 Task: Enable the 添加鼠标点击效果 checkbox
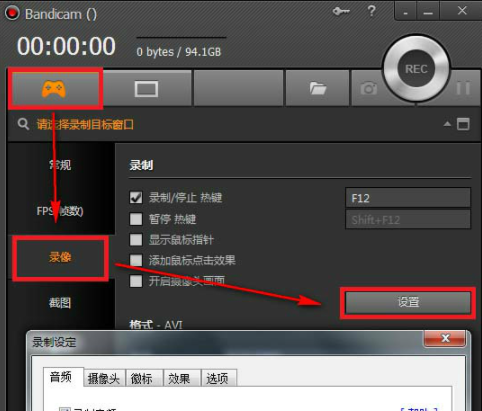tap(136, 260)
